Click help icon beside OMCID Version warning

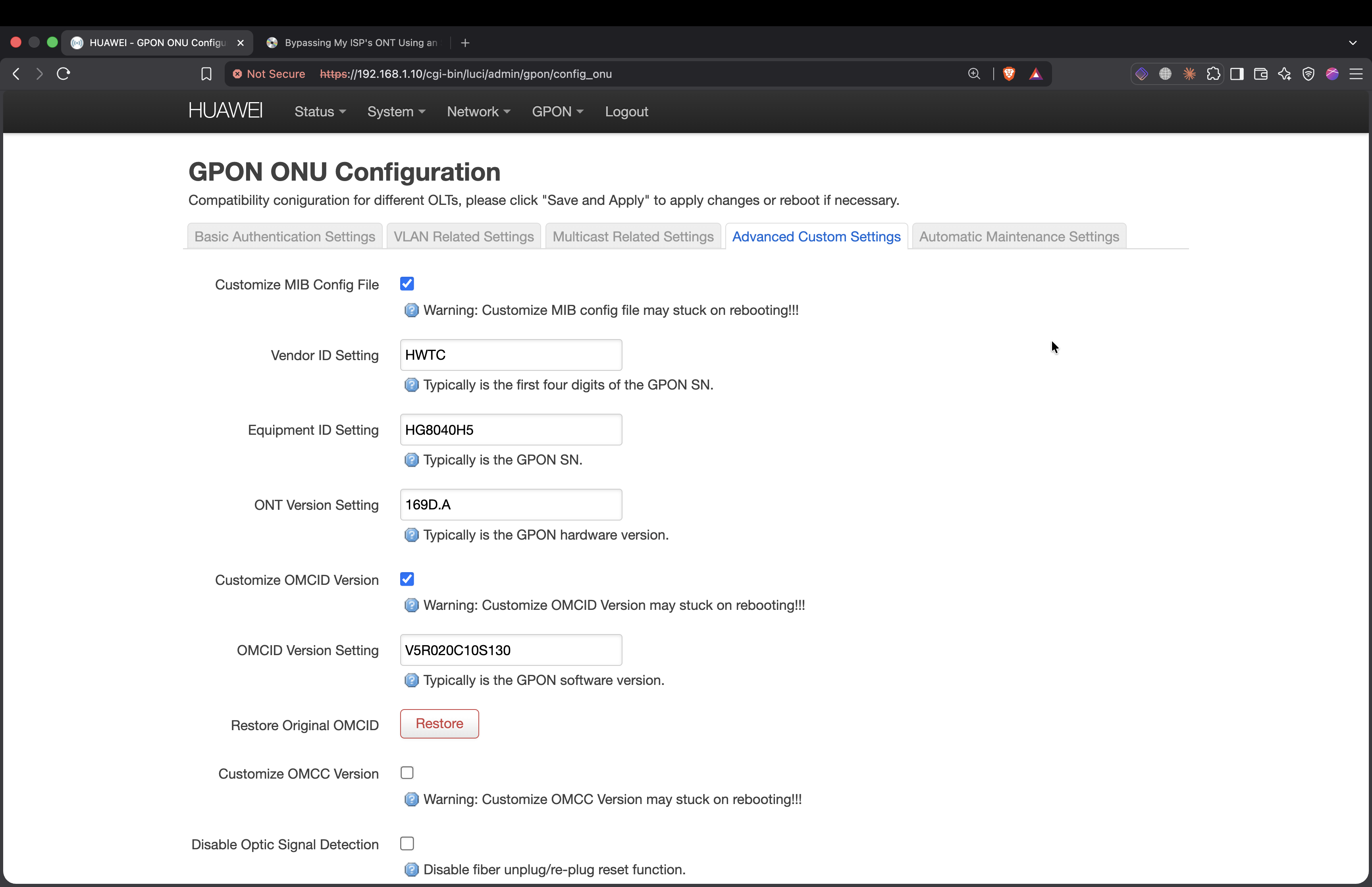coord(411,605)
